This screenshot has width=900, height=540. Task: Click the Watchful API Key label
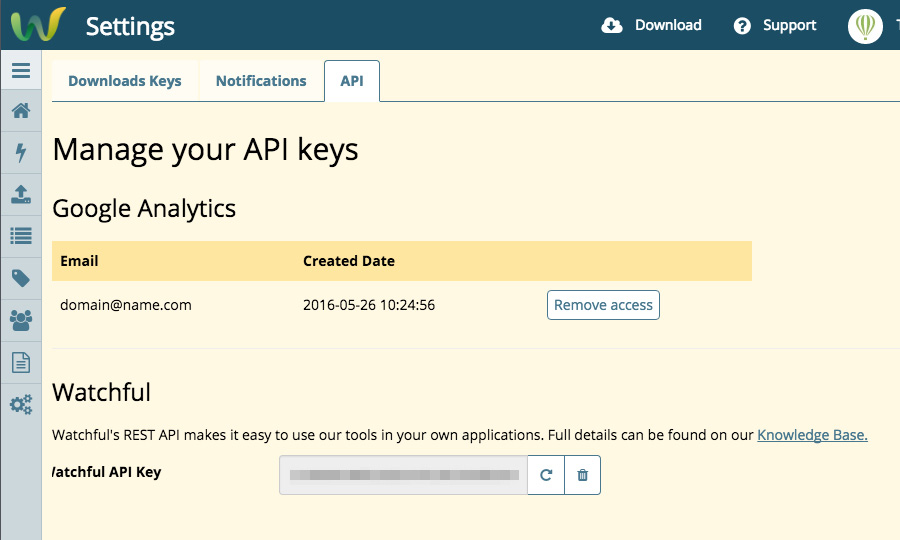[107, 472]
